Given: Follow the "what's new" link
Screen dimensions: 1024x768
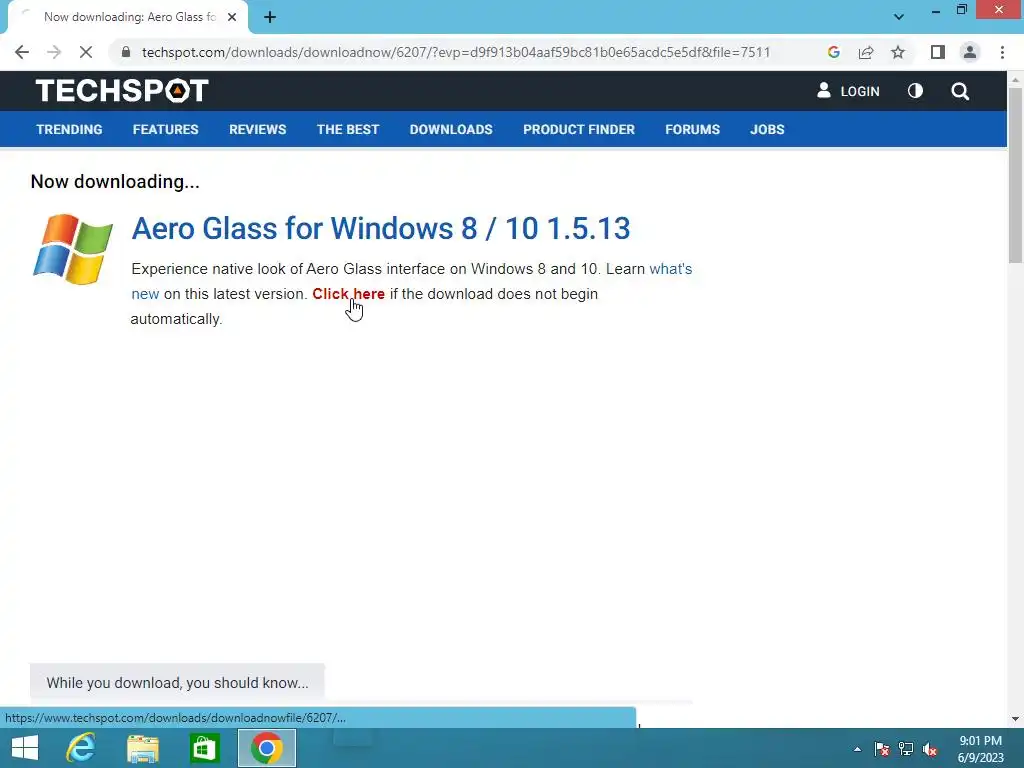Looking at the screenshot, I should (671, 269).
